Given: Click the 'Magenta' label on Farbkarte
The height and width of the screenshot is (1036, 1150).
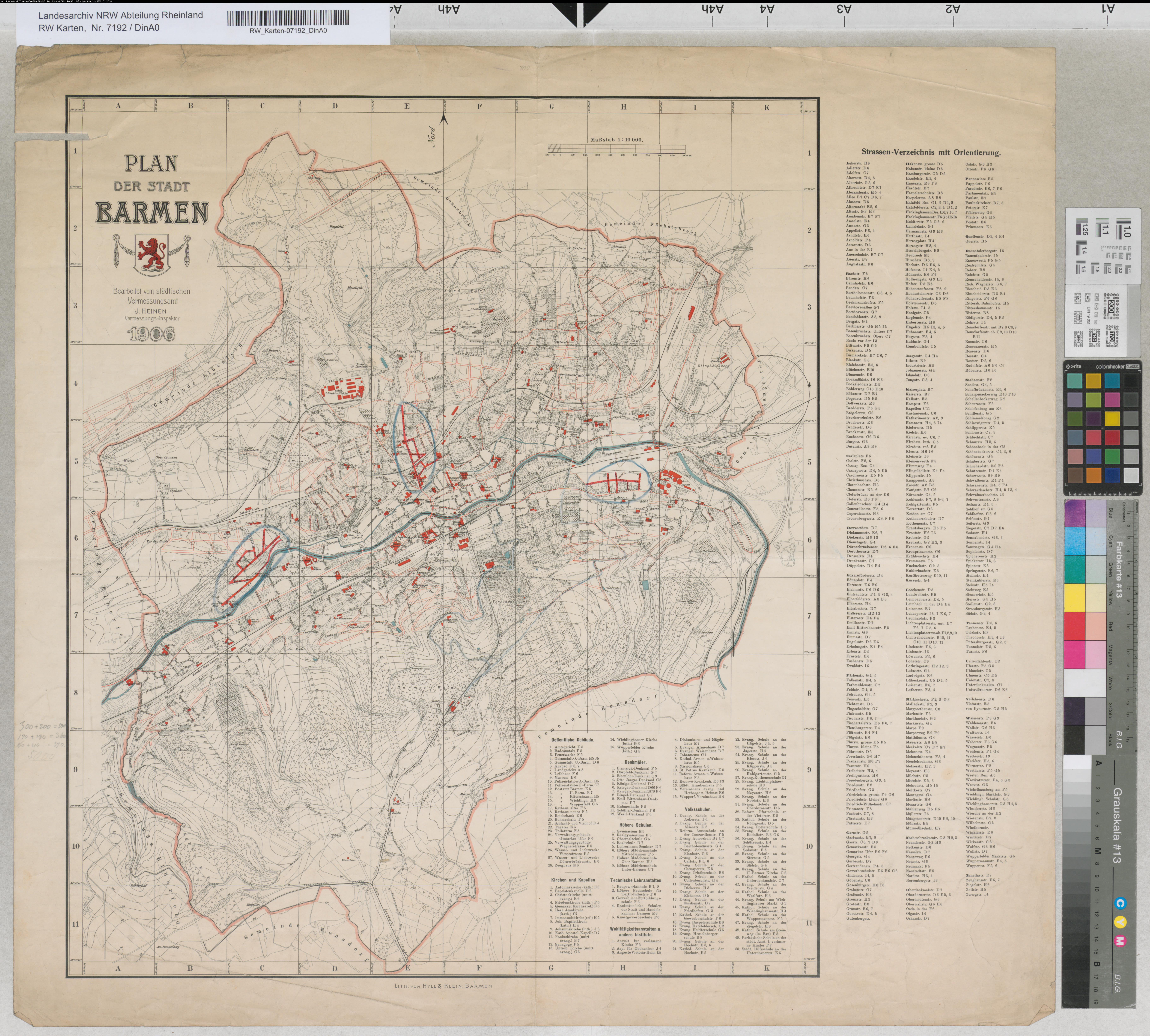Looking at the screenshot, I should pos(1110,655).
